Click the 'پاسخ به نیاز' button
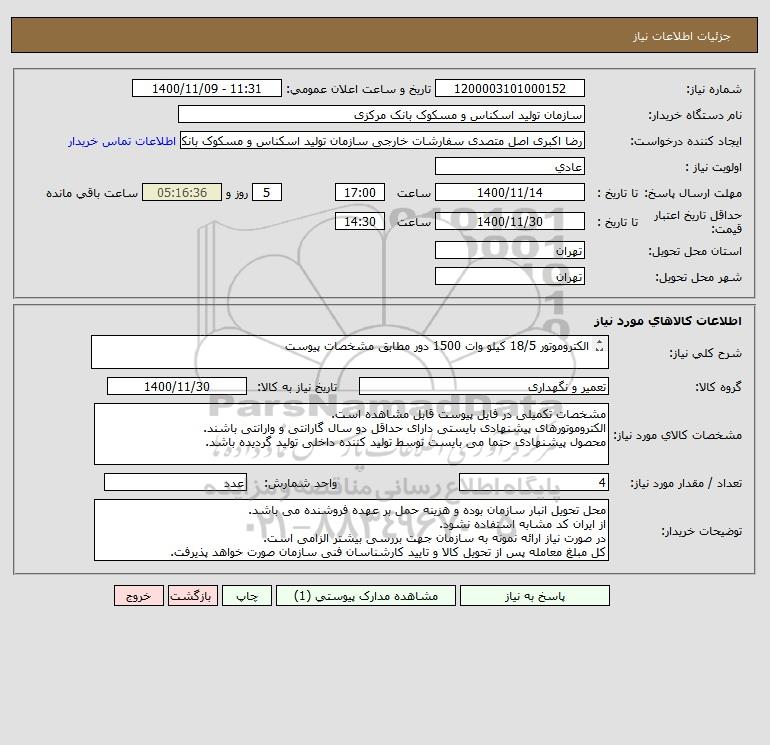 (x=535, y=596)
